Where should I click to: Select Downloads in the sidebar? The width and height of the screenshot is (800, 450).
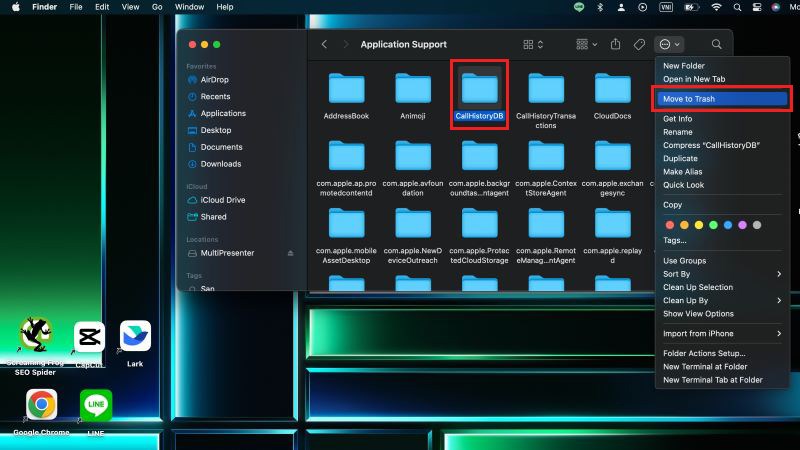point(220,164)
